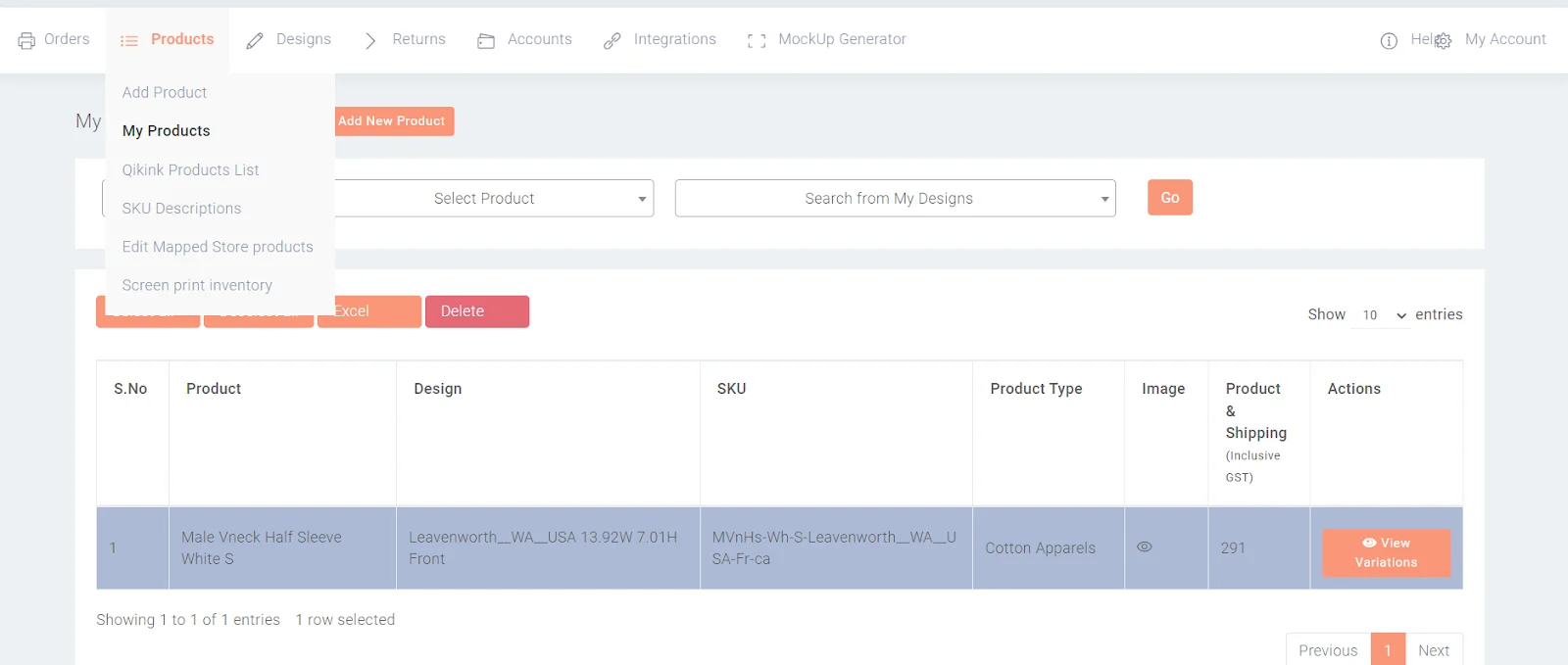1568x665 pixels.
Task: Click the My Account gear icon
Action: pyautogui.click(x=1443, y=41)
